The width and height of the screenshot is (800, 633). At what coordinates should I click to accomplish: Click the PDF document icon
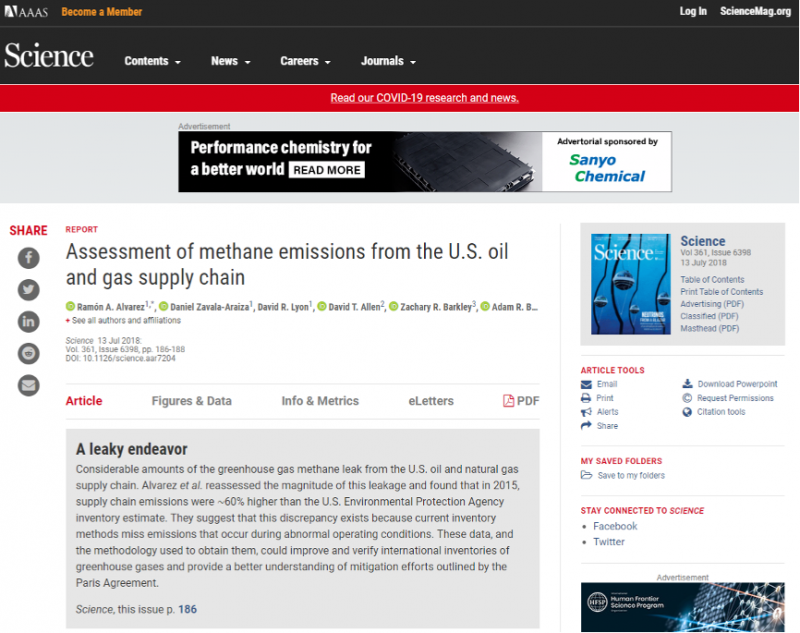pyautogui.click(x=508, y=401)
